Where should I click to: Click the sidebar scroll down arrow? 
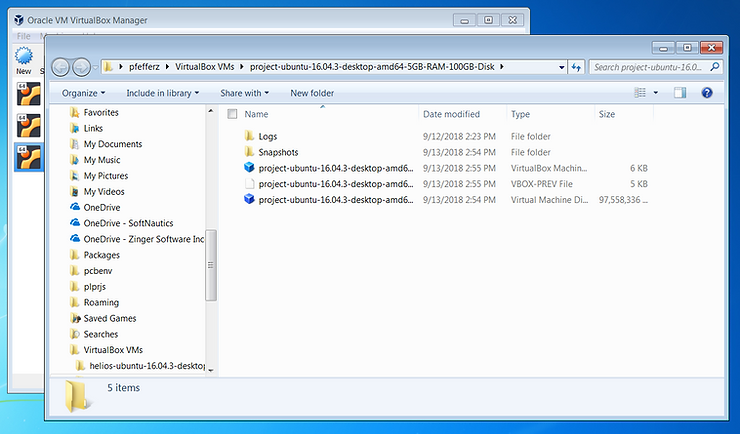211,370
